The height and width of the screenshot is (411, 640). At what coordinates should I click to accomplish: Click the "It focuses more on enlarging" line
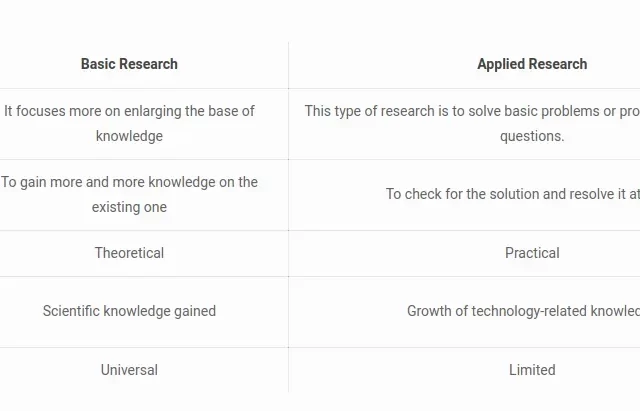[x=129, y=111]
